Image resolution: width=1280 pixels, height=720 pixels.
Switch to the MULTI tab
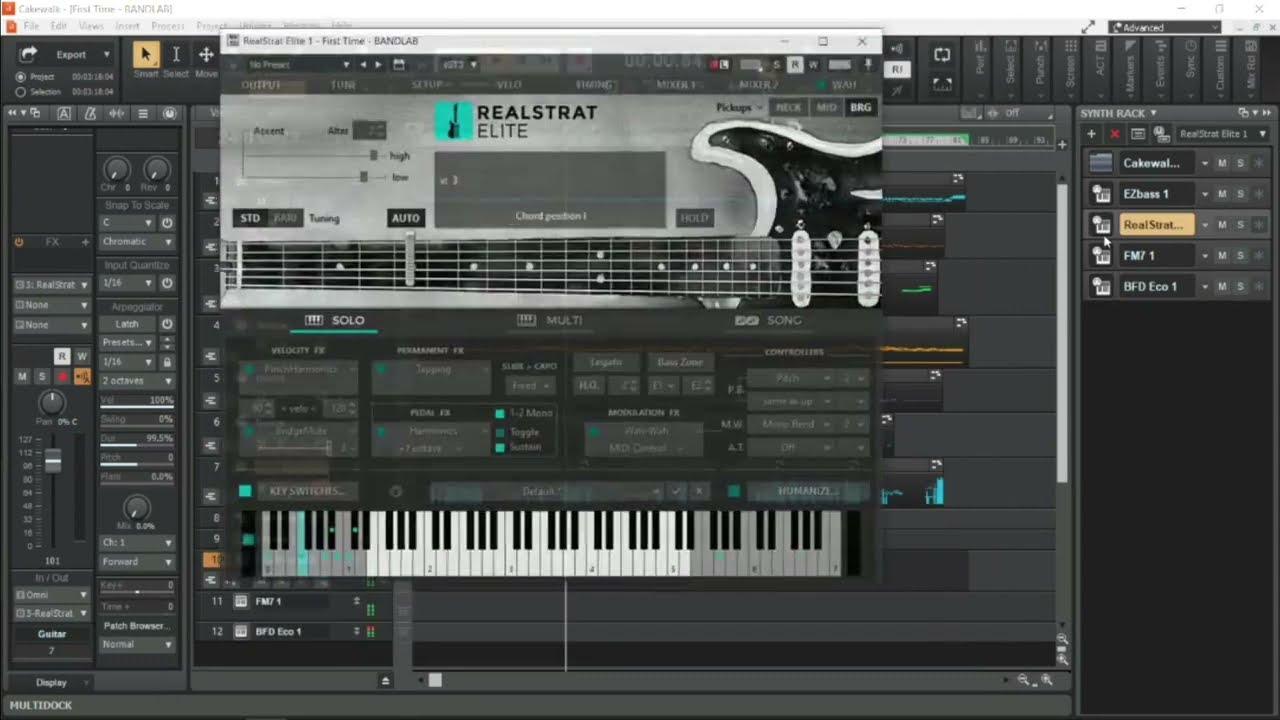pyautogui.click(x=550, y=321)
